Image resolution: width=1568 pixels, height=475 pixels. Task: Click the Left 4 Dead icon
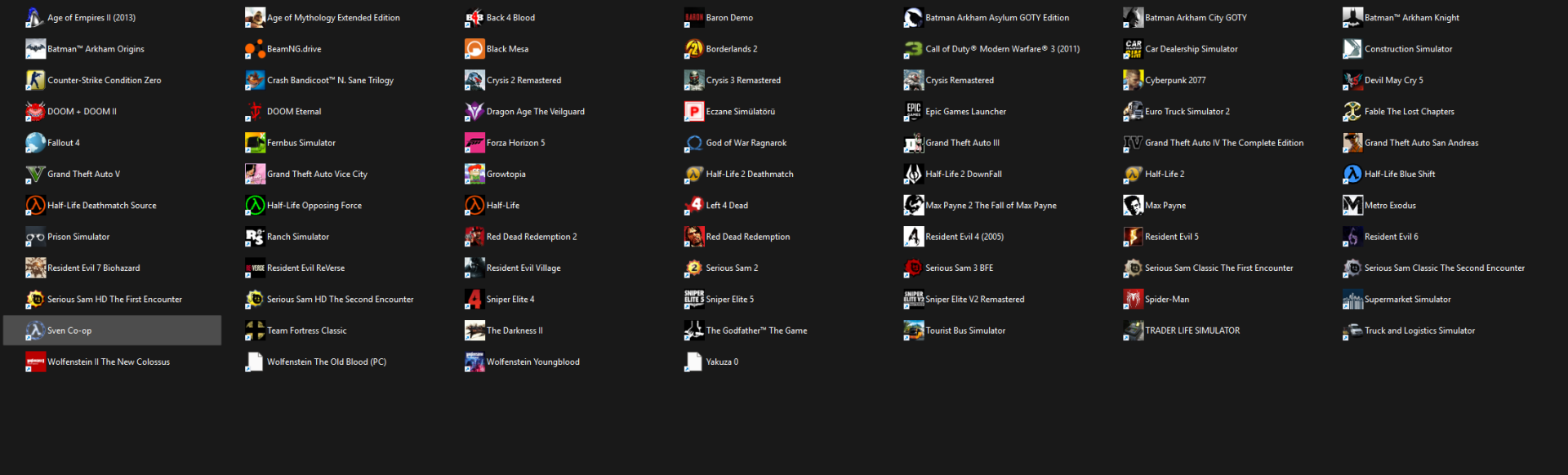click(x=694, y=205)
